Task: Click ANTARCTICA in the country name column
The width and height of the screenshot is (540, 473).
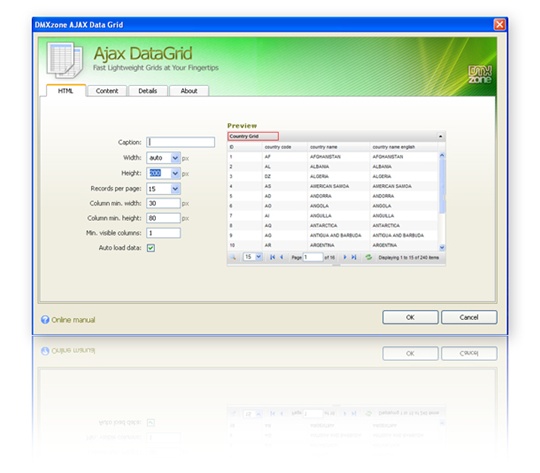Action: pos(323,226)
